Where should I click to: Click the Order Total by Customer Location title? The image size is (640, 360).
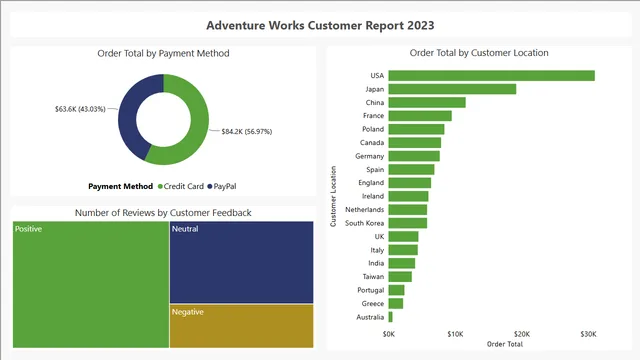point(479,53)
